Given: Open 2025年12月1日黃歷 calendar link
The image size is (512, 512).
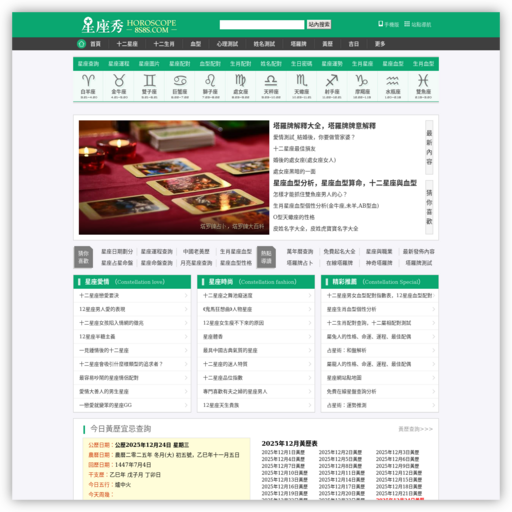Looking at the screenshot, I should 283,452.
